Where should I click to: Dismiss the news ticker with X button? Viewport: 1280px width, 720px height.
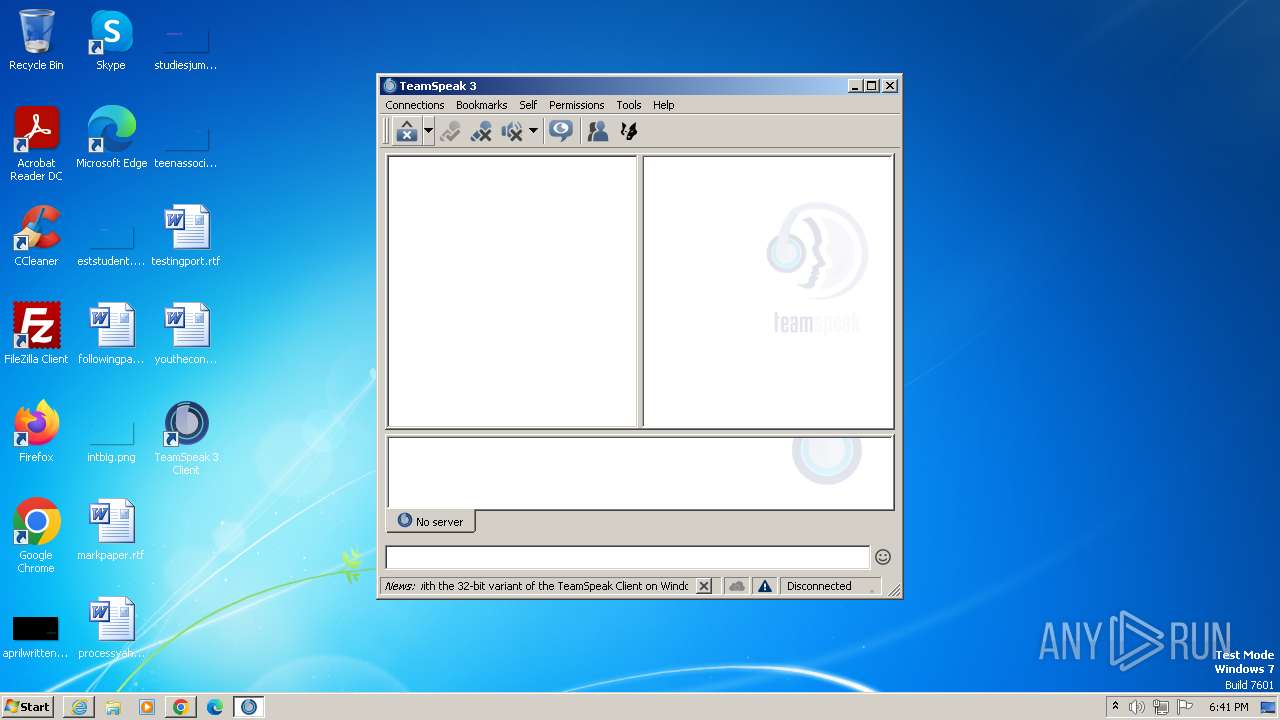tap(704, 586)
